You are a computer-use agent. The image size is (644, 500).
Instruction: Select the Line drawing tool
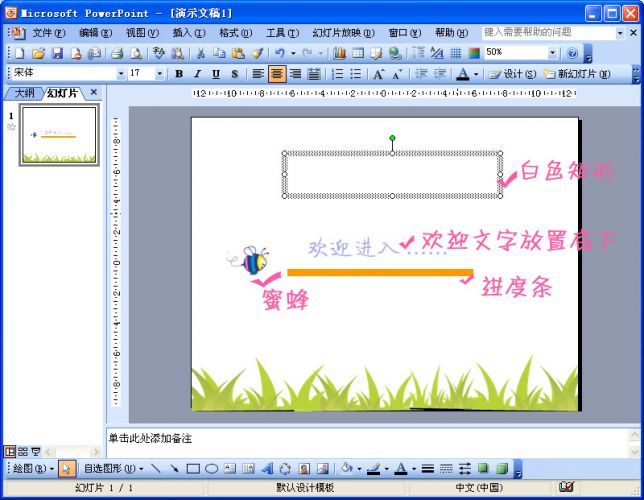(157, 468)
